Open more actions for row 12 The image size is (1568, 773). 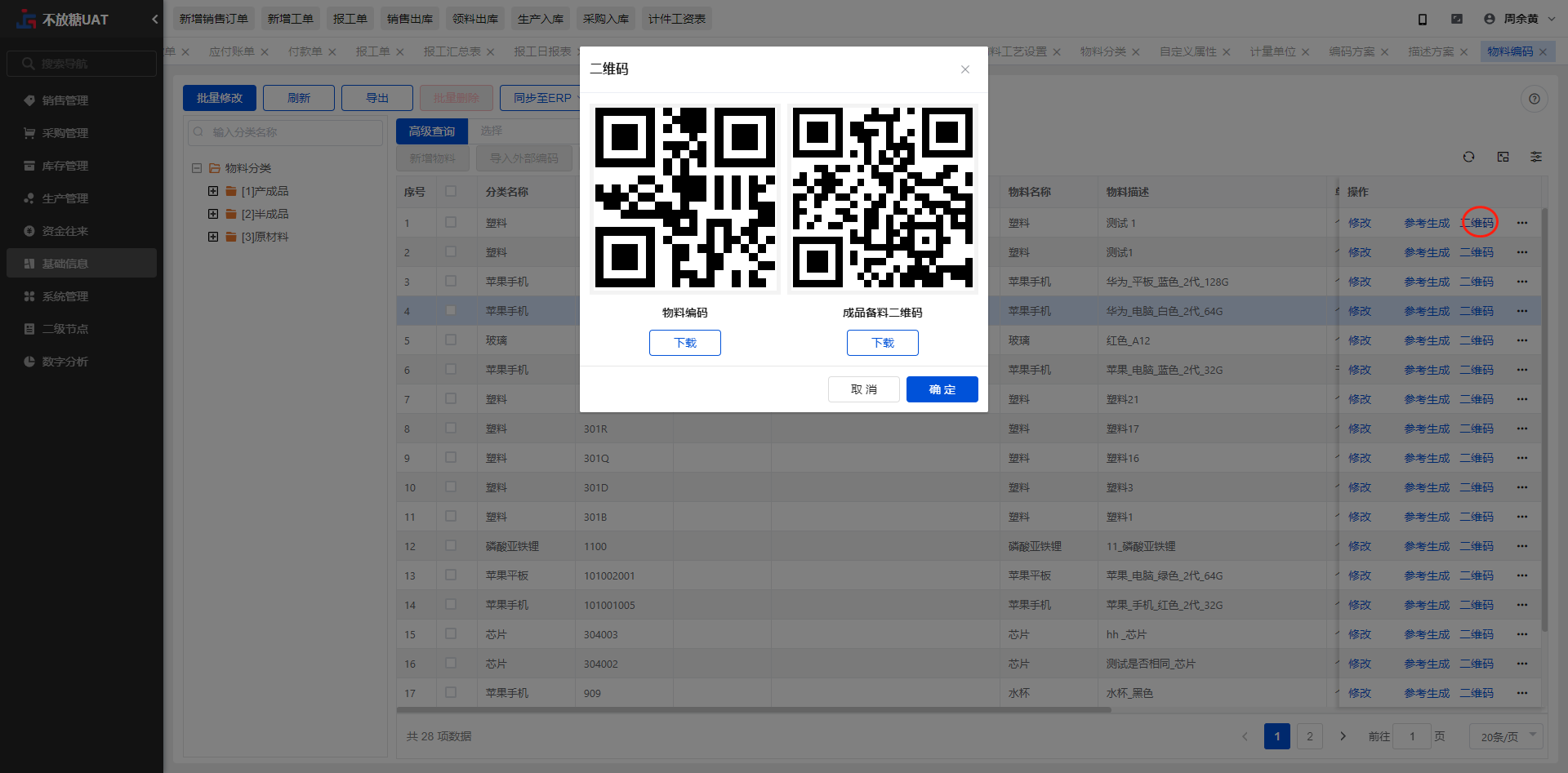[1522, 546]
